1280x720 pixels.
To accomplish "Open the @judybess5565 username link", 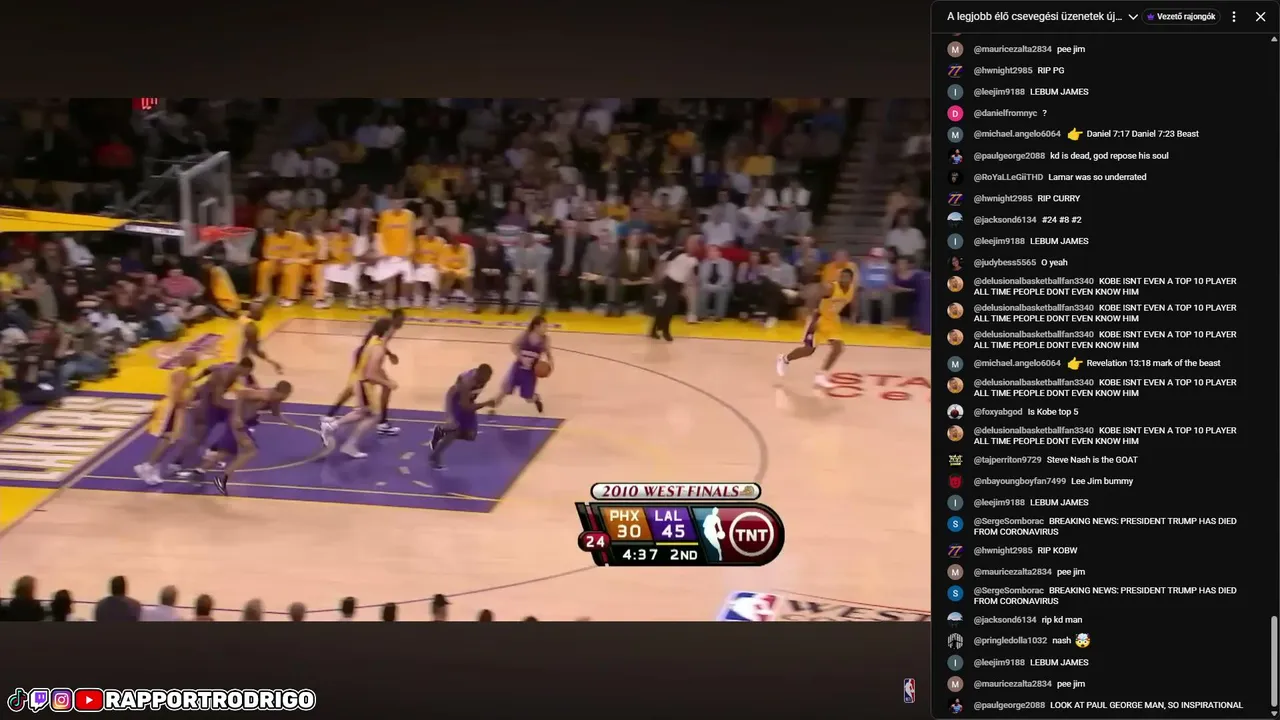I will (x=1007, y=263).
